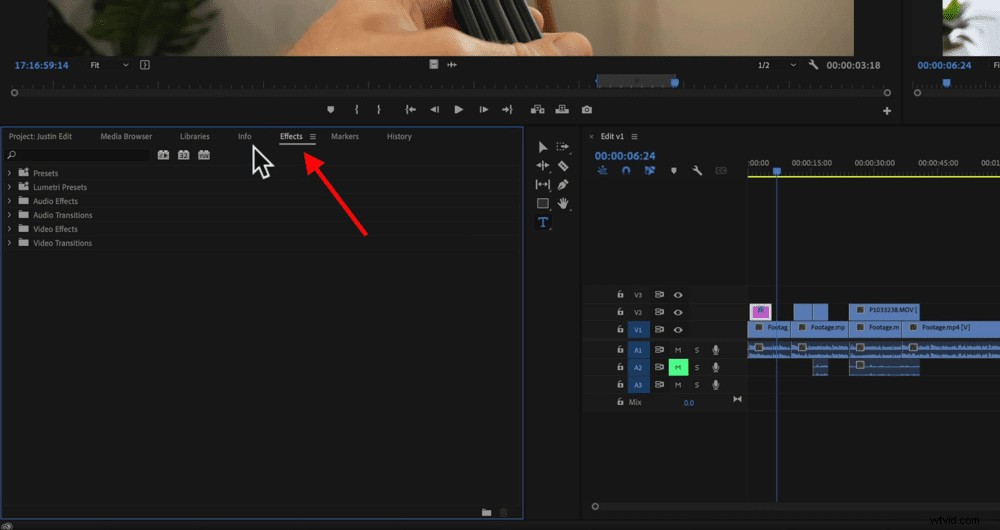Viewport: 1000px width, 530px height.
Task: Click the Extract button
Action: coord(562,110)
